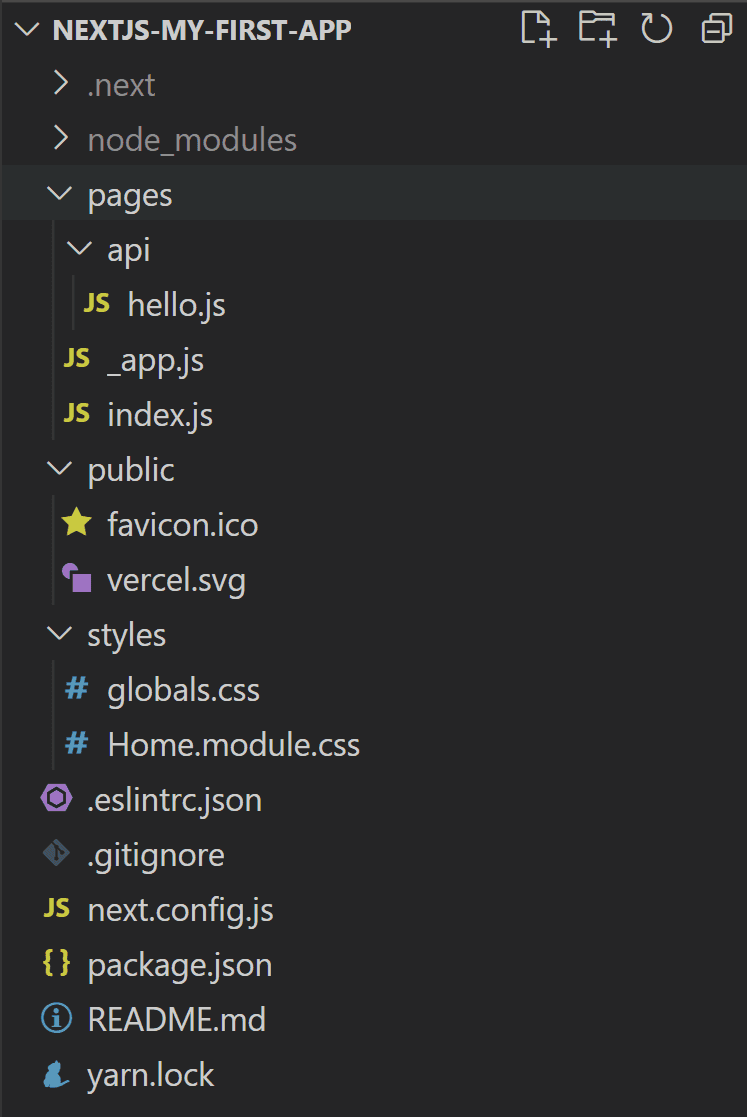Click the New File icon
Viewport: 747px width, 1117px height.
[538, 29]
